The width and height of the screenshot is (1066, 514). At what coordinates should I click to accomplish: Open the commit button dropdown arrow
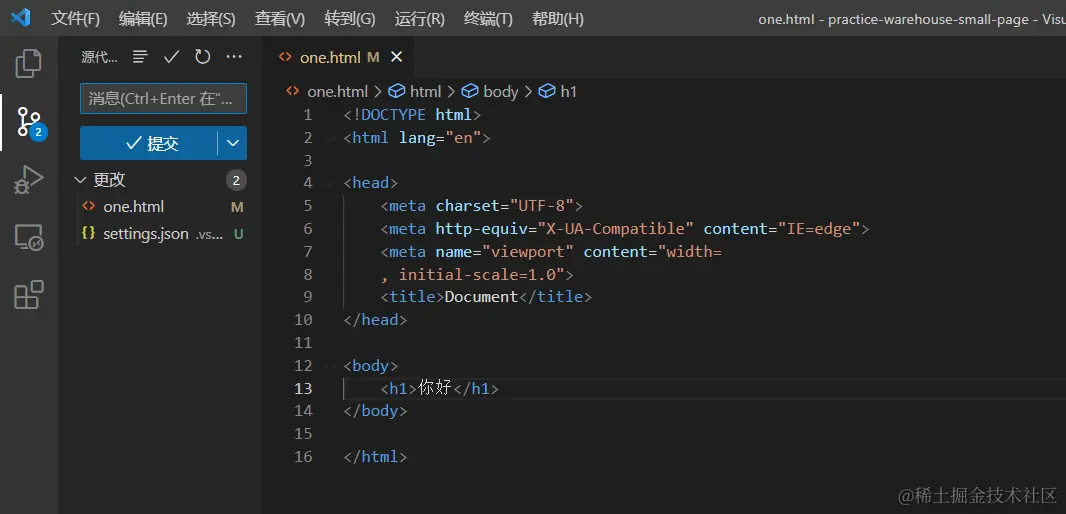pos(233,143)
